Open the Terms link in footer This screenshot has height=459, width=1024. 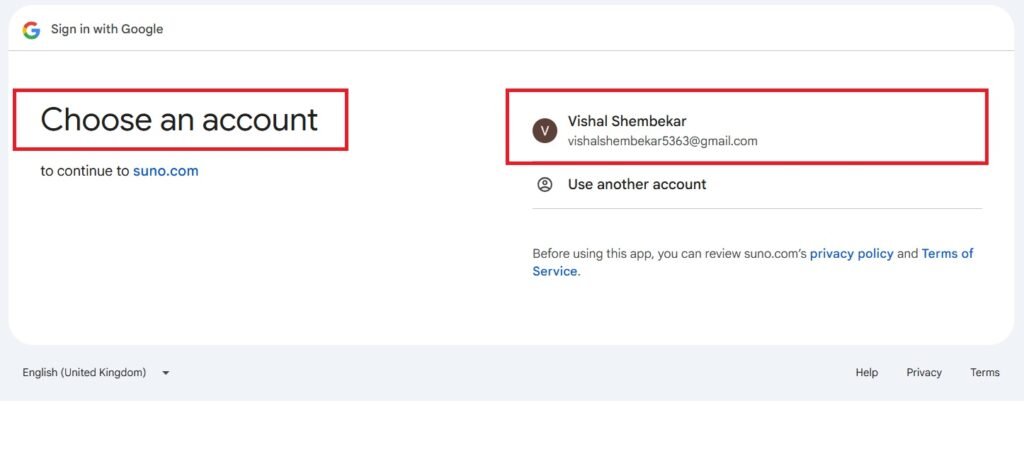pyautogui.click(x=984, y=373)
